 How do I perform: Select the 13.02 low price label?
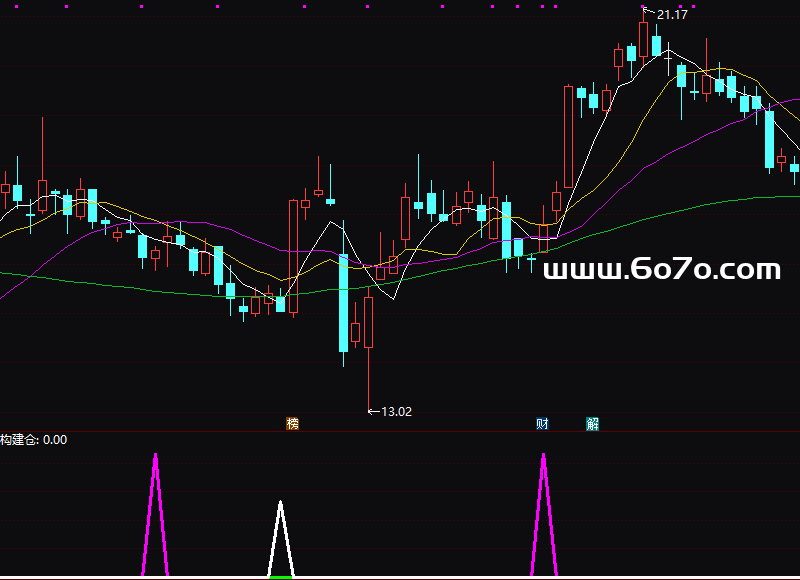[x=396, y=412]
